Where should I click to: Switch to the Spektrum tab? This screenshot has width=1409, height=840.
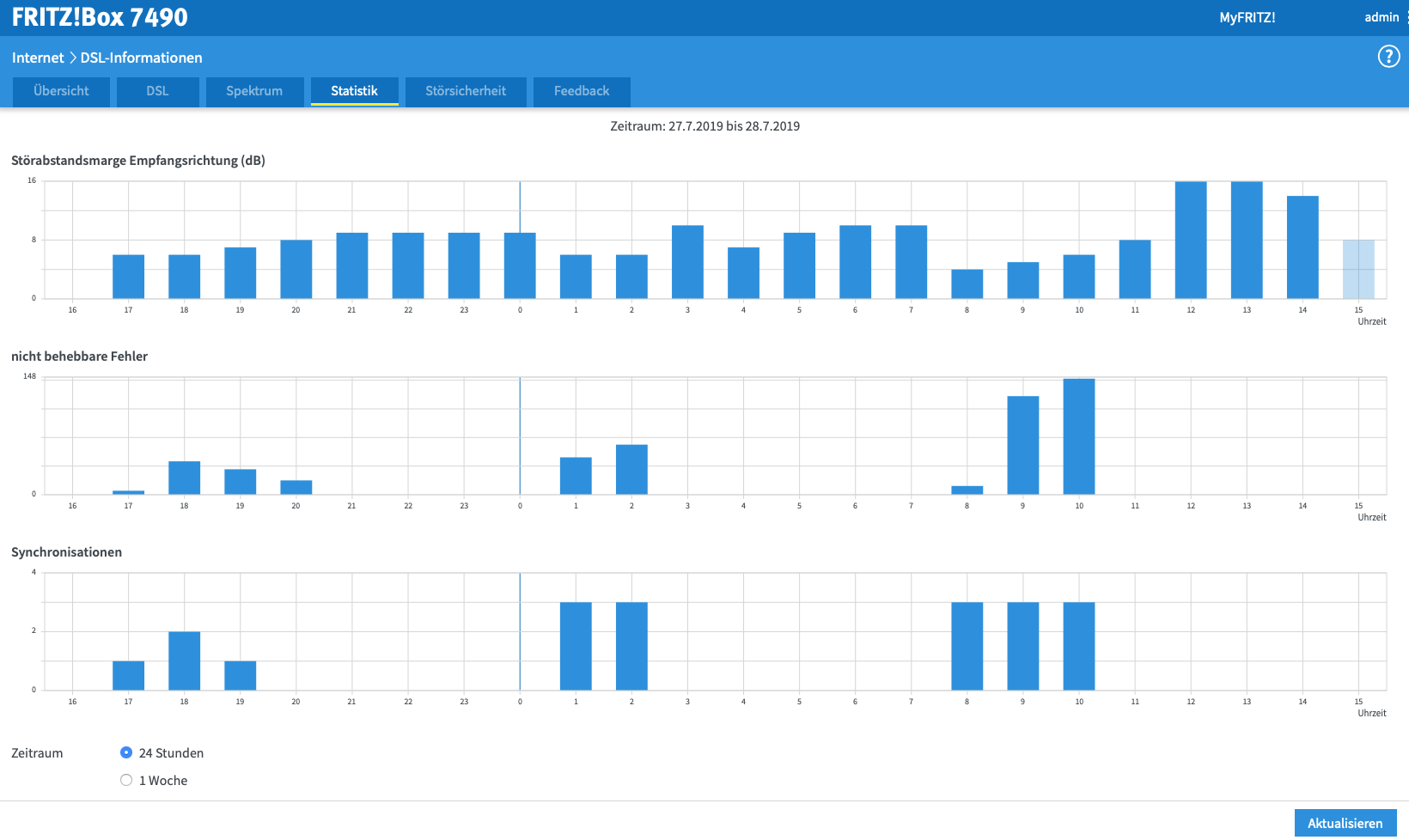tap(254, 91)
